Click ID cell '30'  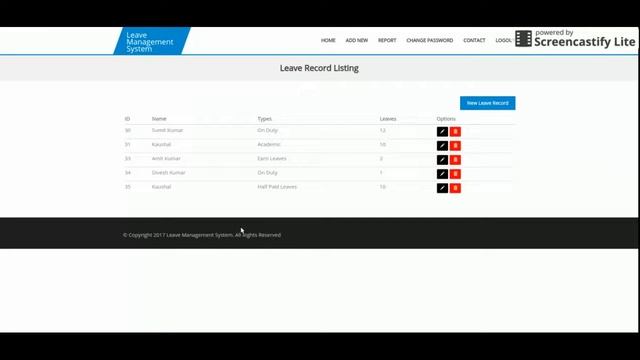pos(128,130)
